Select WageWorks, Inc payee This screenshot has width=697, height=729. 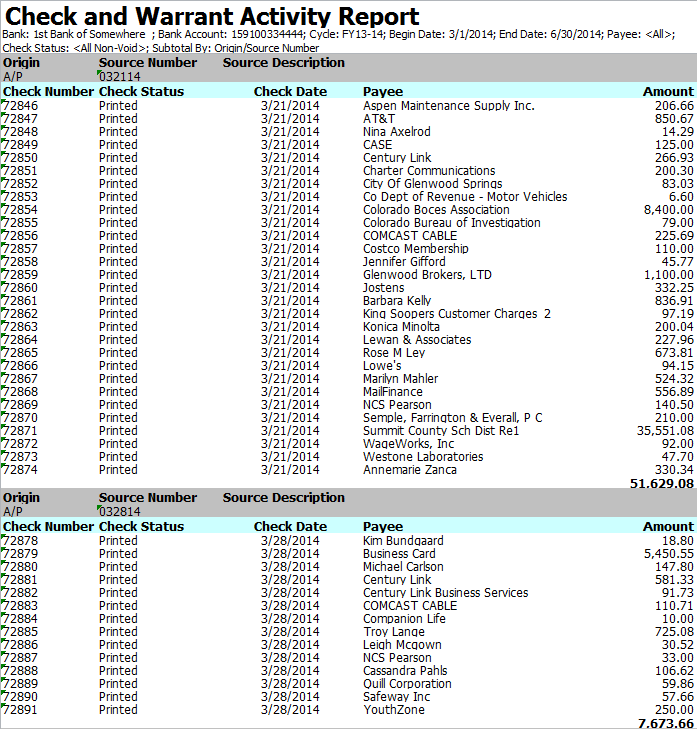coord(409,444)
